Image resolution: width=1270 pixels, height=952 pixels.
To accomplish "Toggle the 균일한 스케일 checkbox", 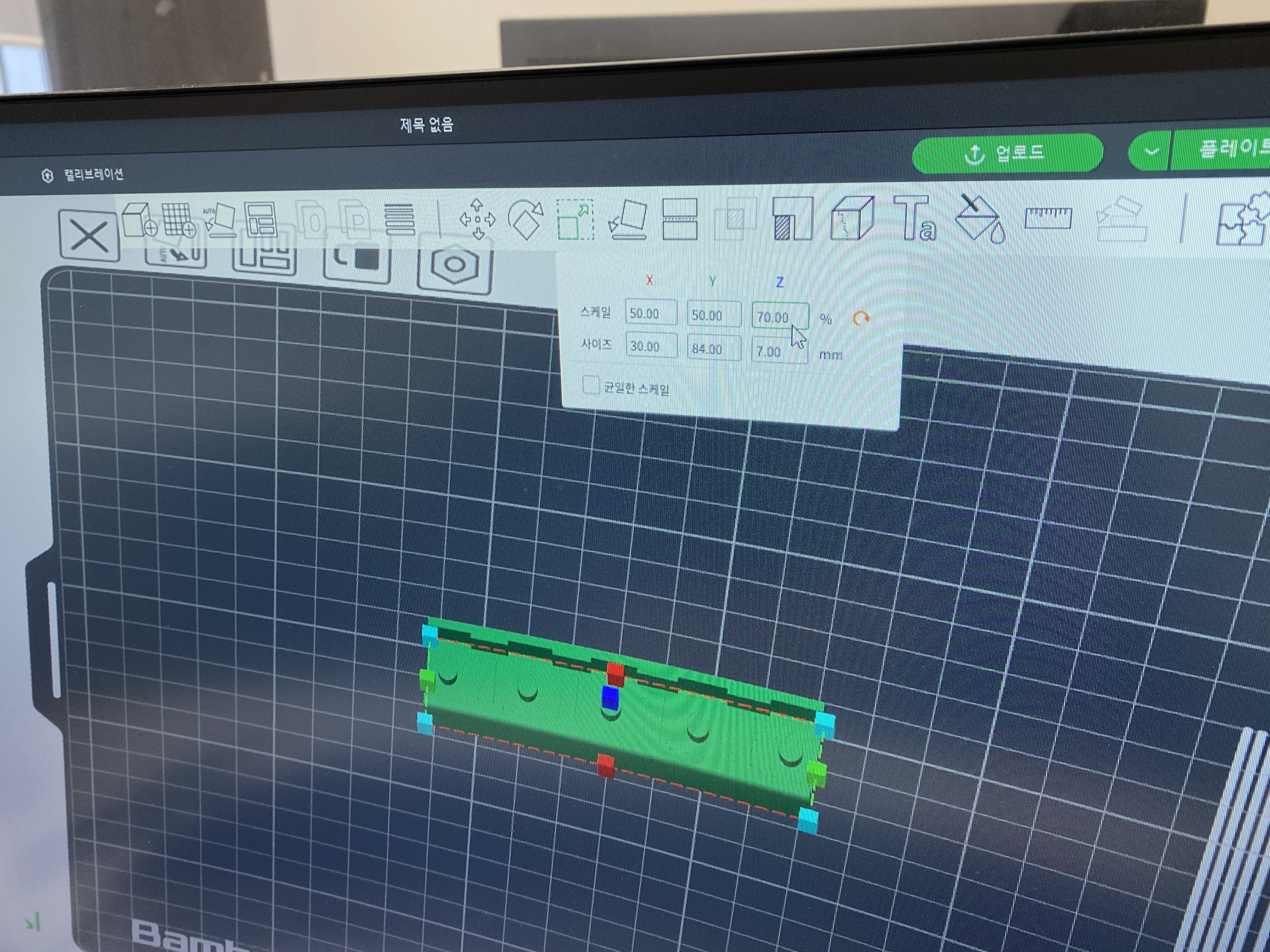I will pyautogui.click(x=590, y=384).
